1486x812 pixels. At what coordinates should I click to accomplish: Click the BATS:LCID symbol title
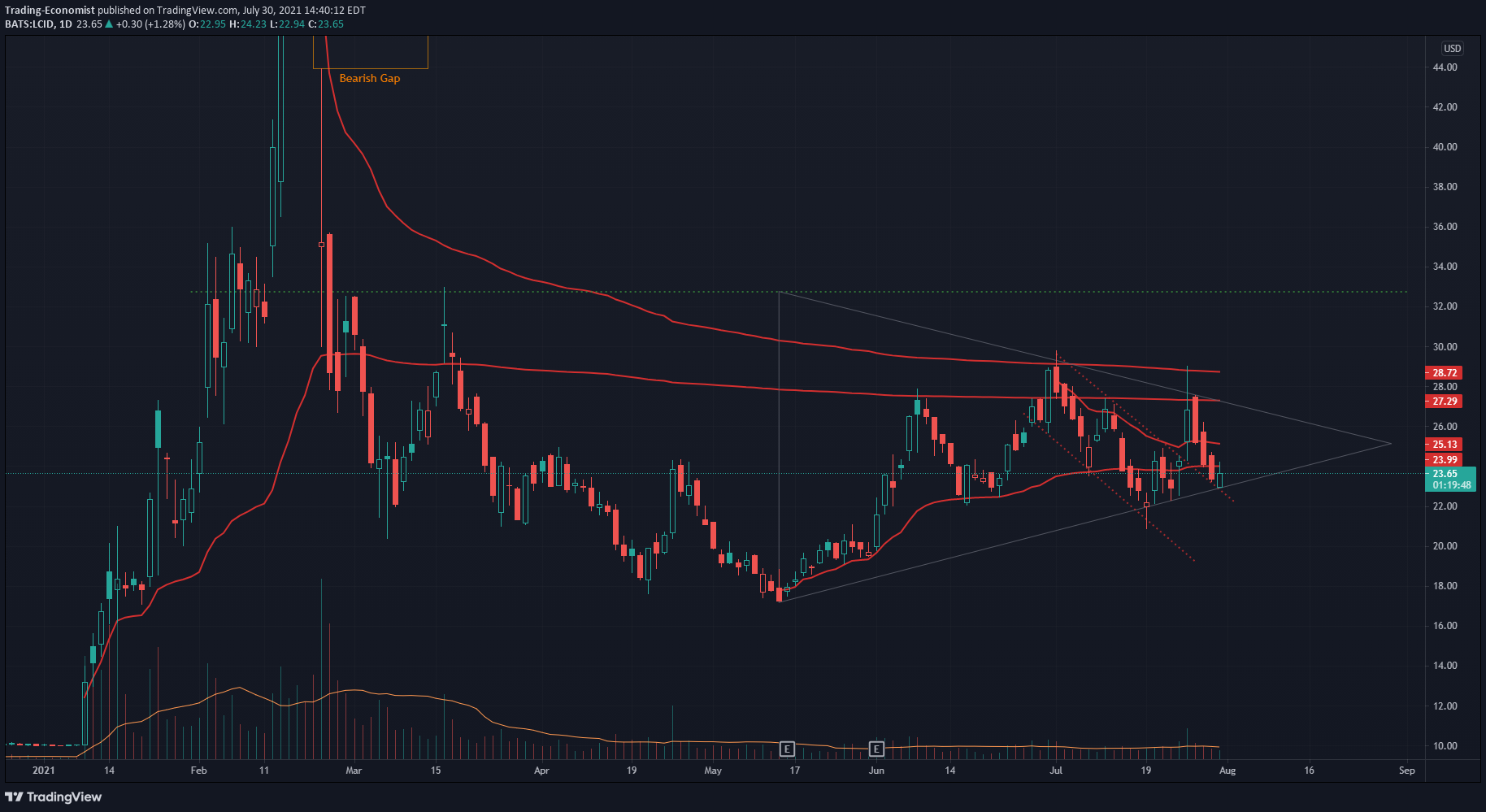tap(29, 24)
